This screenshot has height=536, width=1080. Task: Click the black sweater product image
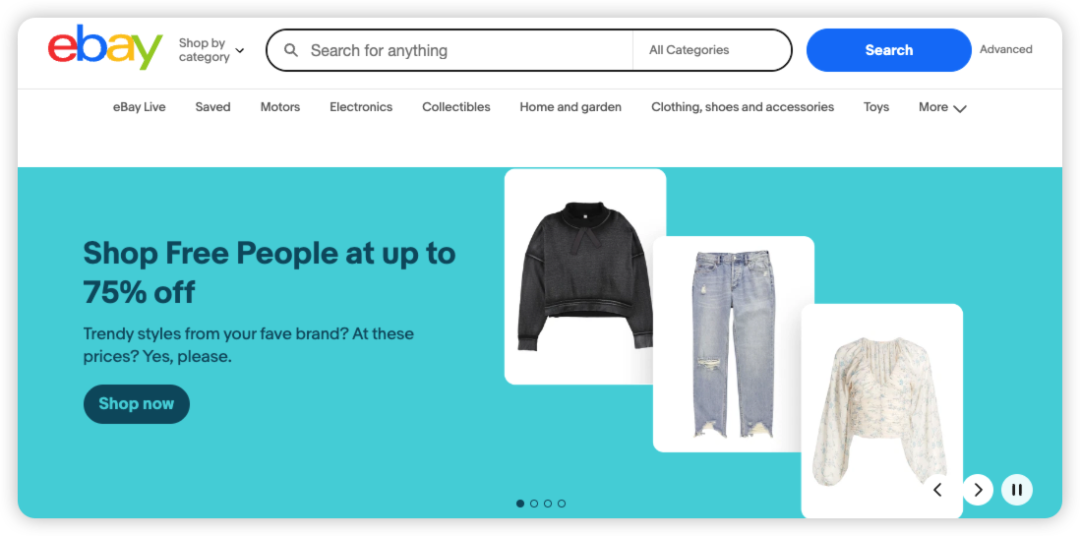(x=585, y=276)
